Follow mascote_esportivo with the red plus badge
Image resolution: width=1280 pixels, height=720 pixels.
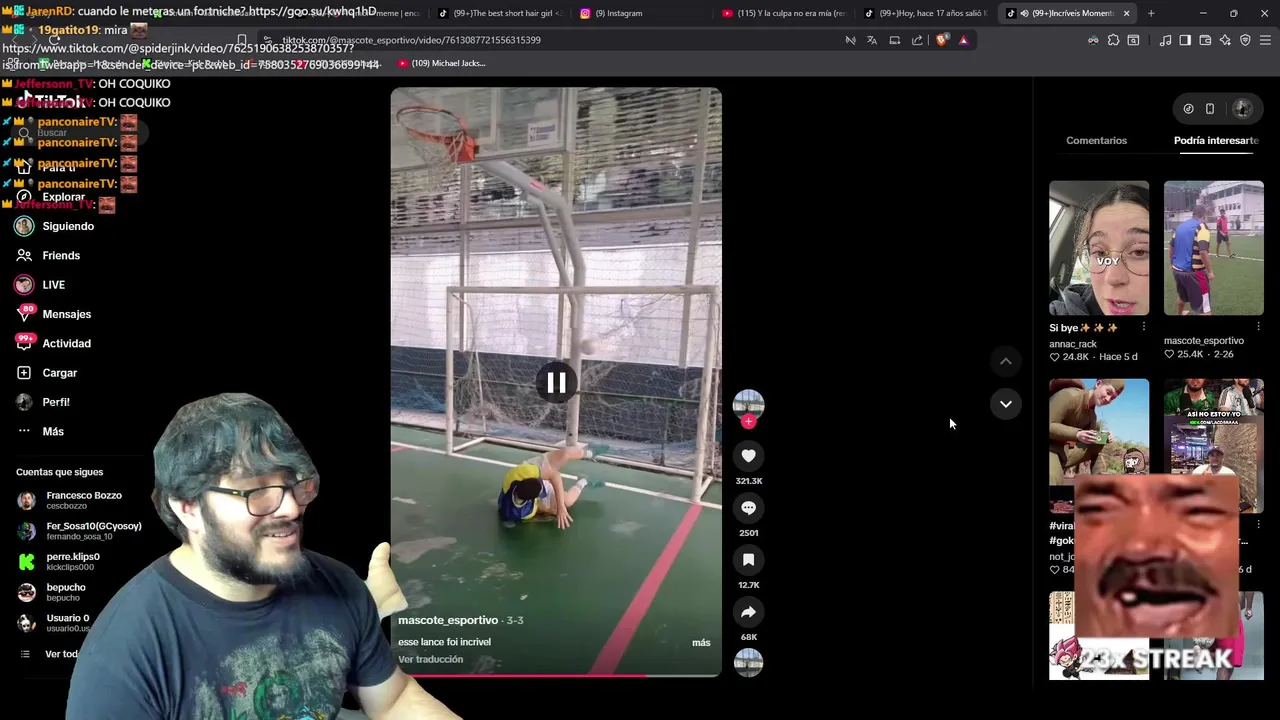click(x=748, y=422)
